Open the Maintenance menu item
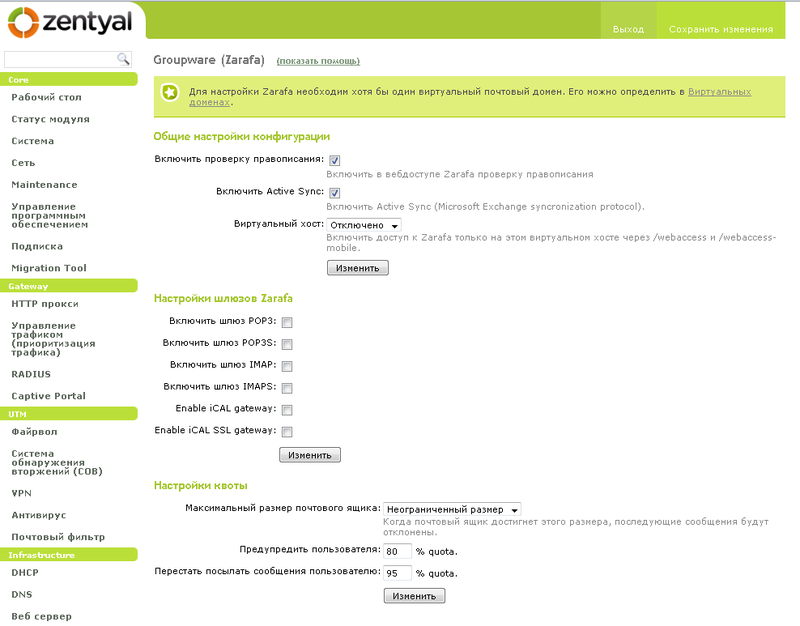 pyautogui.click(x=44, y=185)
